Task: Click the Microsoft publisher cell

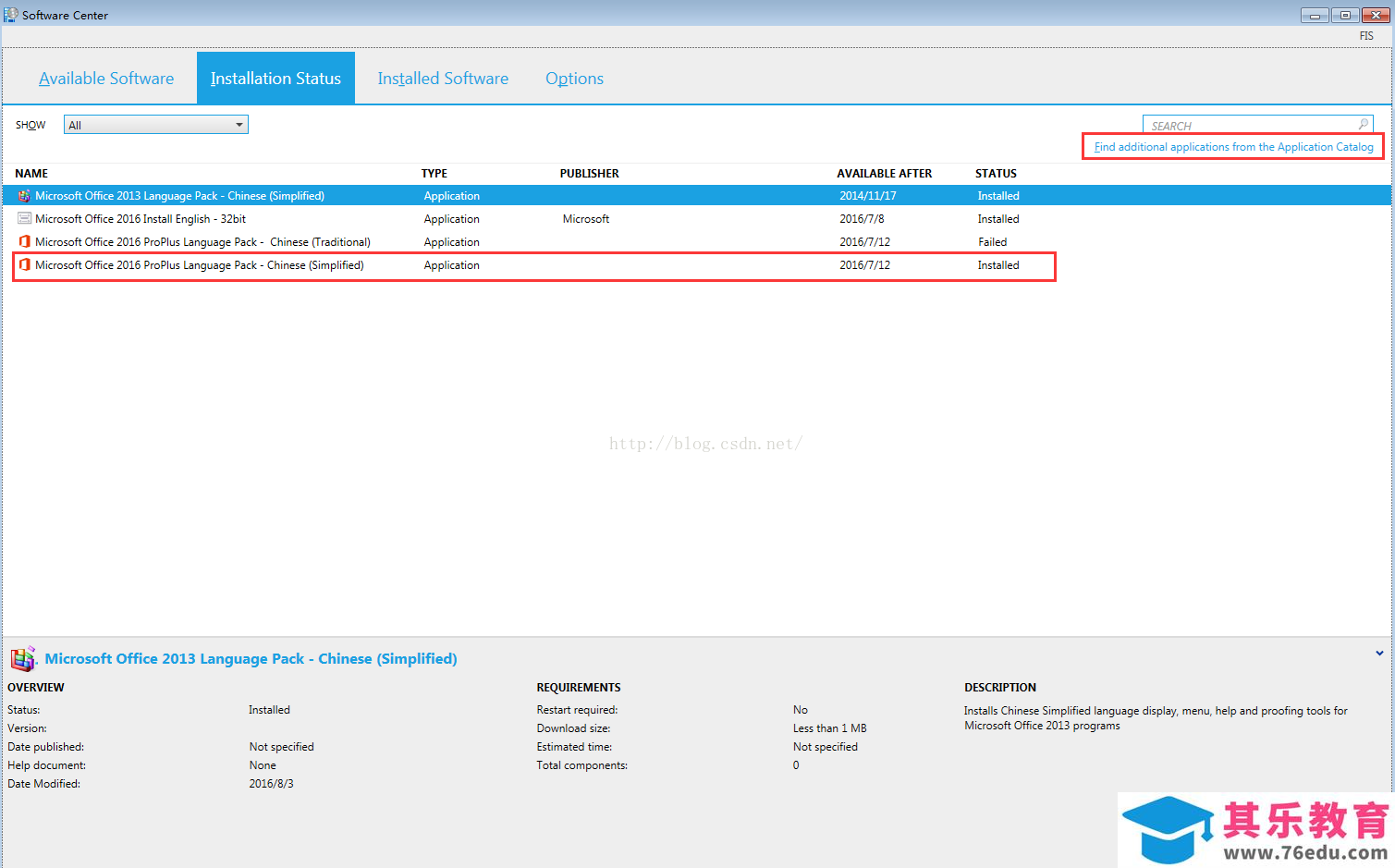Action: pos(586,219)
